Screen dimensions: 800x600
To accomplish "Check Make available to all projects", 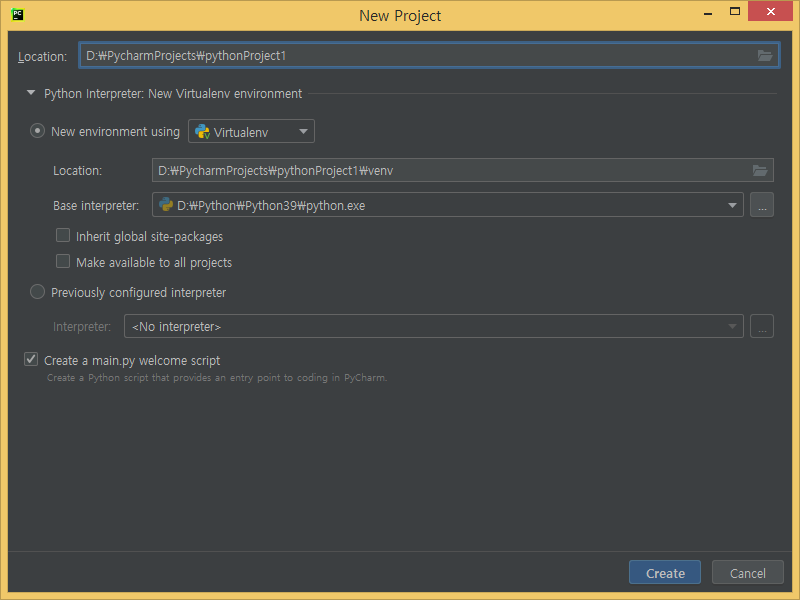I will click(x=63, y=261).
